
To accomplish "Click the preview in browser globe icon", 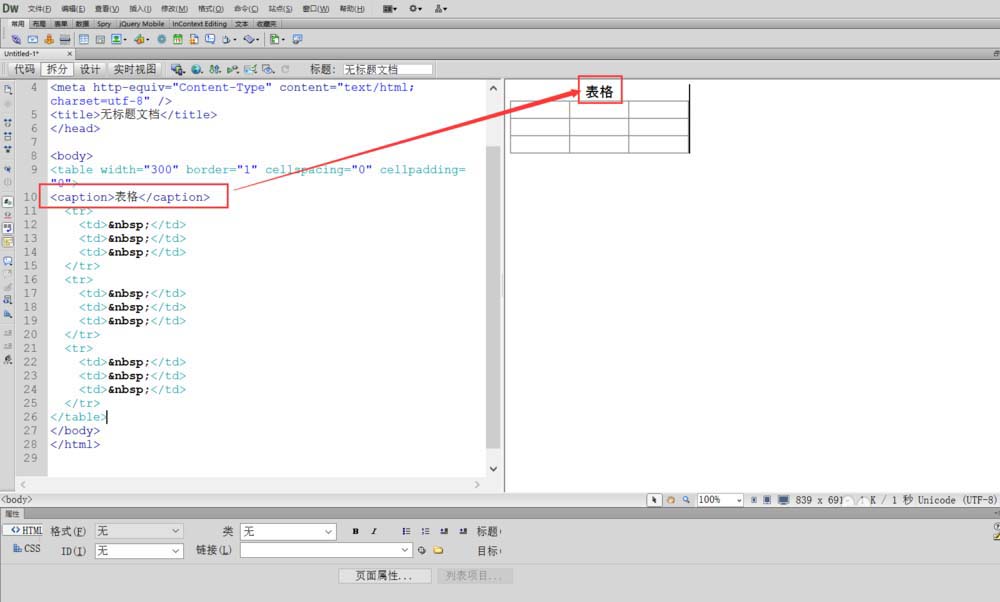I will [196, 69].
